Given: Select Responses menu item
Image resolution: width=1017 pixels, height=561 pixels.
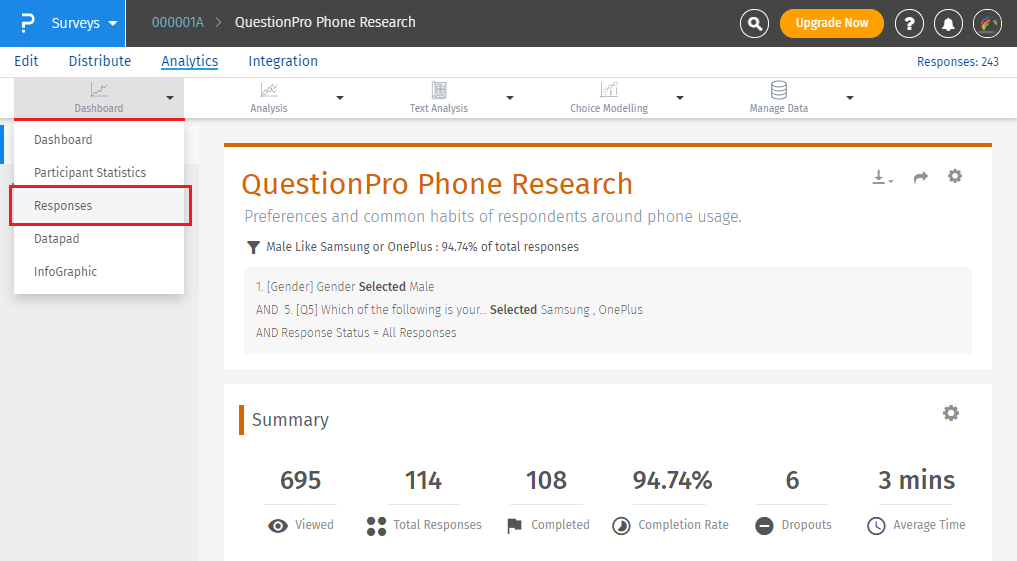Looking at the screenshot, I should point(100,206).
